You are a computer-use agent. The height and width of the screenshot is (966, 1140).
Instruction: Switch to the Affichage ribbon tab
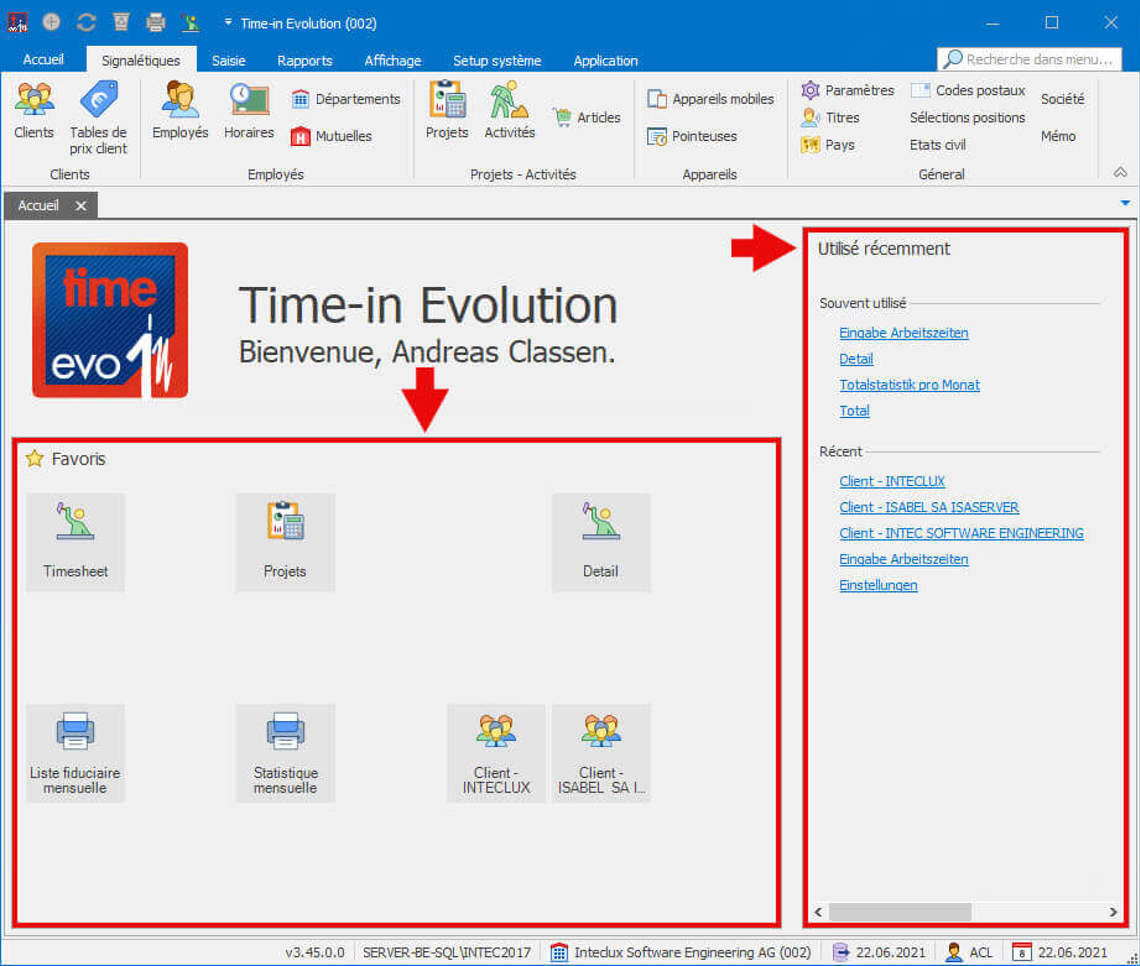[x=393, y=60]
